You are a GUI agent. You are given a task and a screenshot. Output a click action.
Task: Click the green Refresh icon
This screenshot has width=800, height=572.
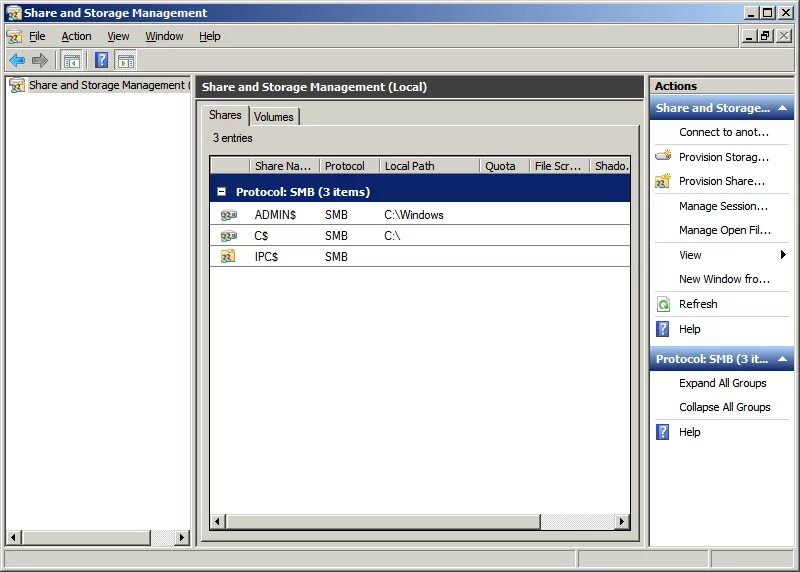coord(663,304)
